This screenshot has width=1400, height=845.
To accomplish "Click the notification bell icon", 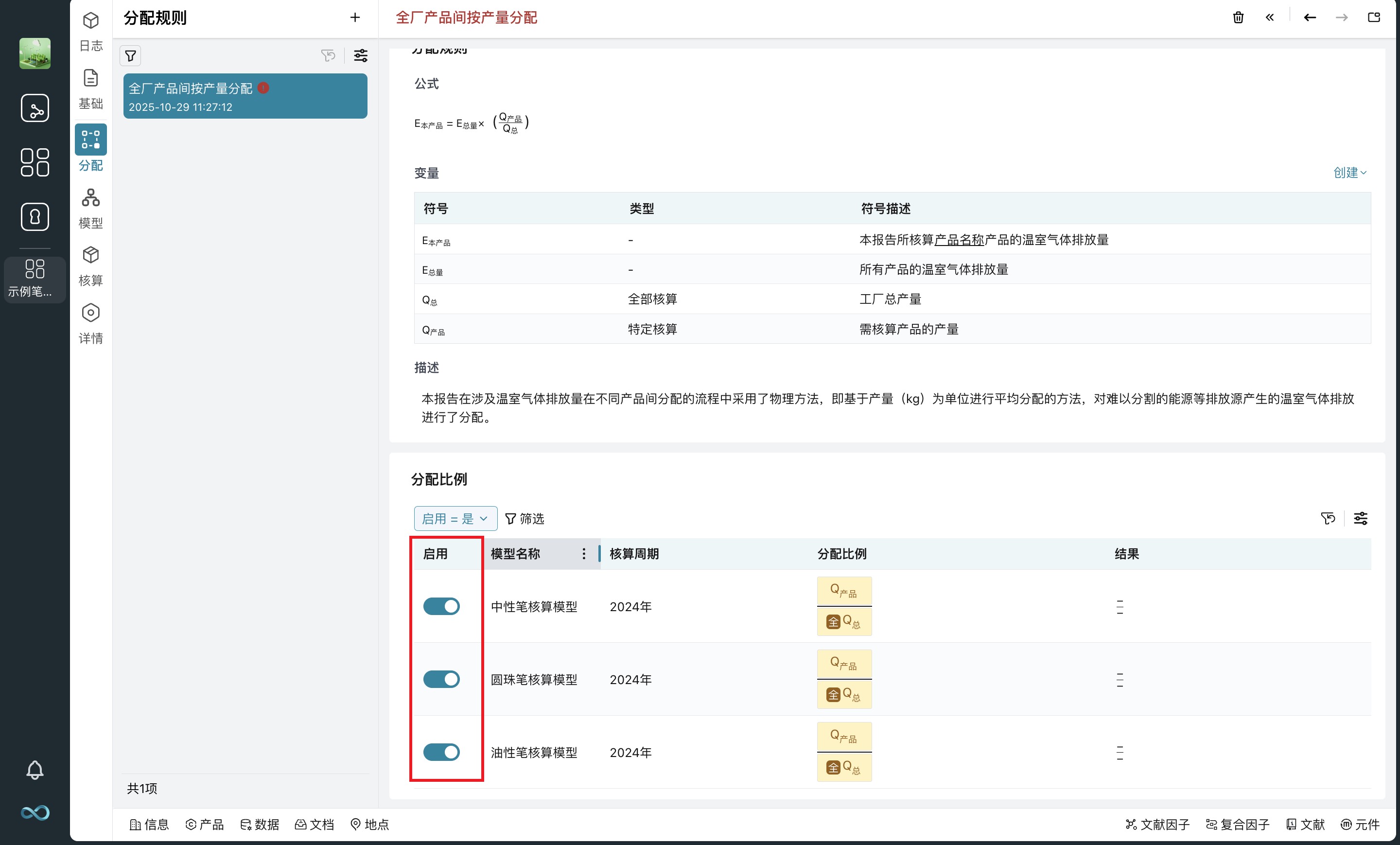I will (x=35, y=770).
